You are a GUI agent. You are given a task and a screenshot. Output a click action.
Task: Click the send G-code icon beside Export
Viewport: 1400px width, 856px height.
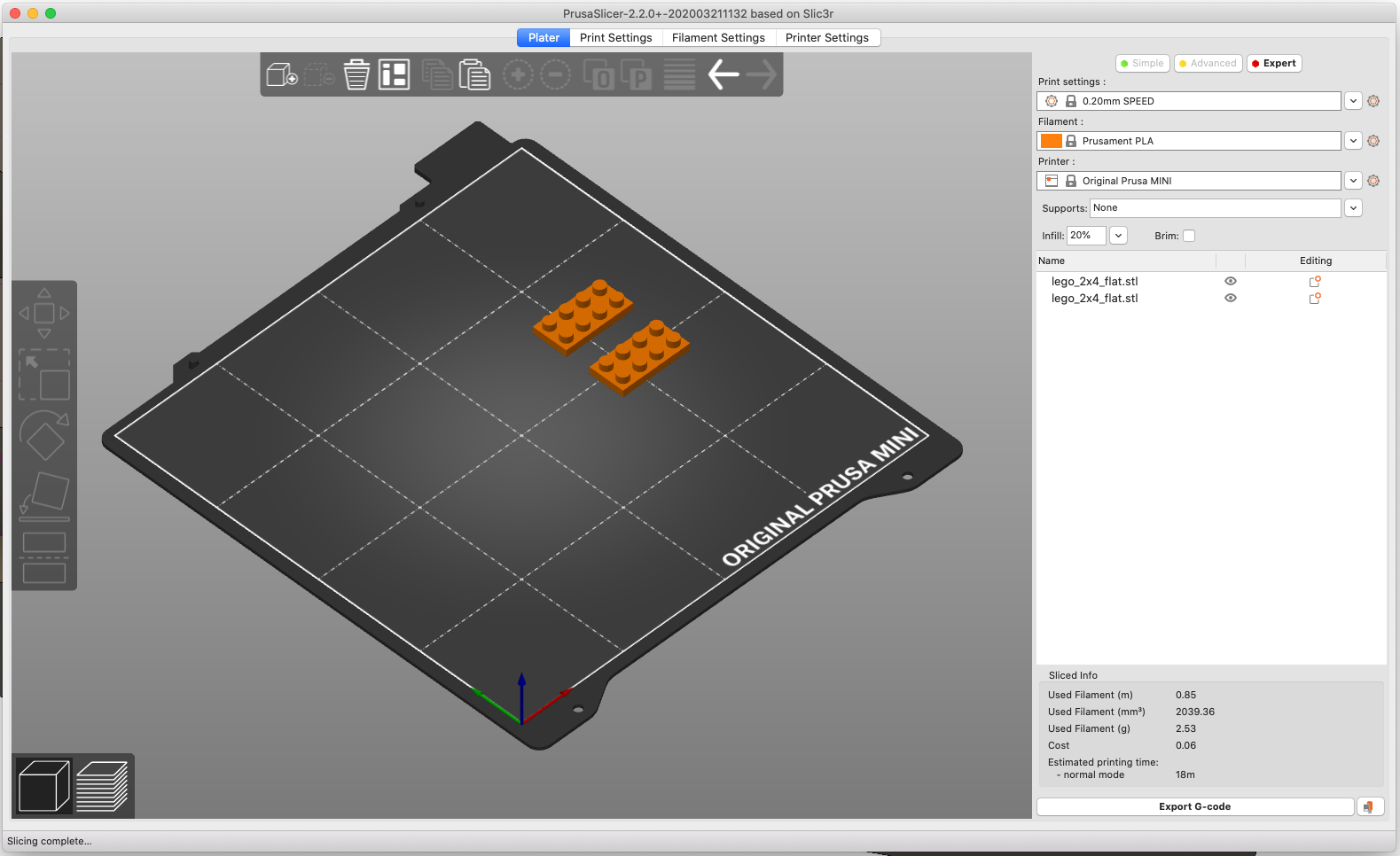[1370, 806]
